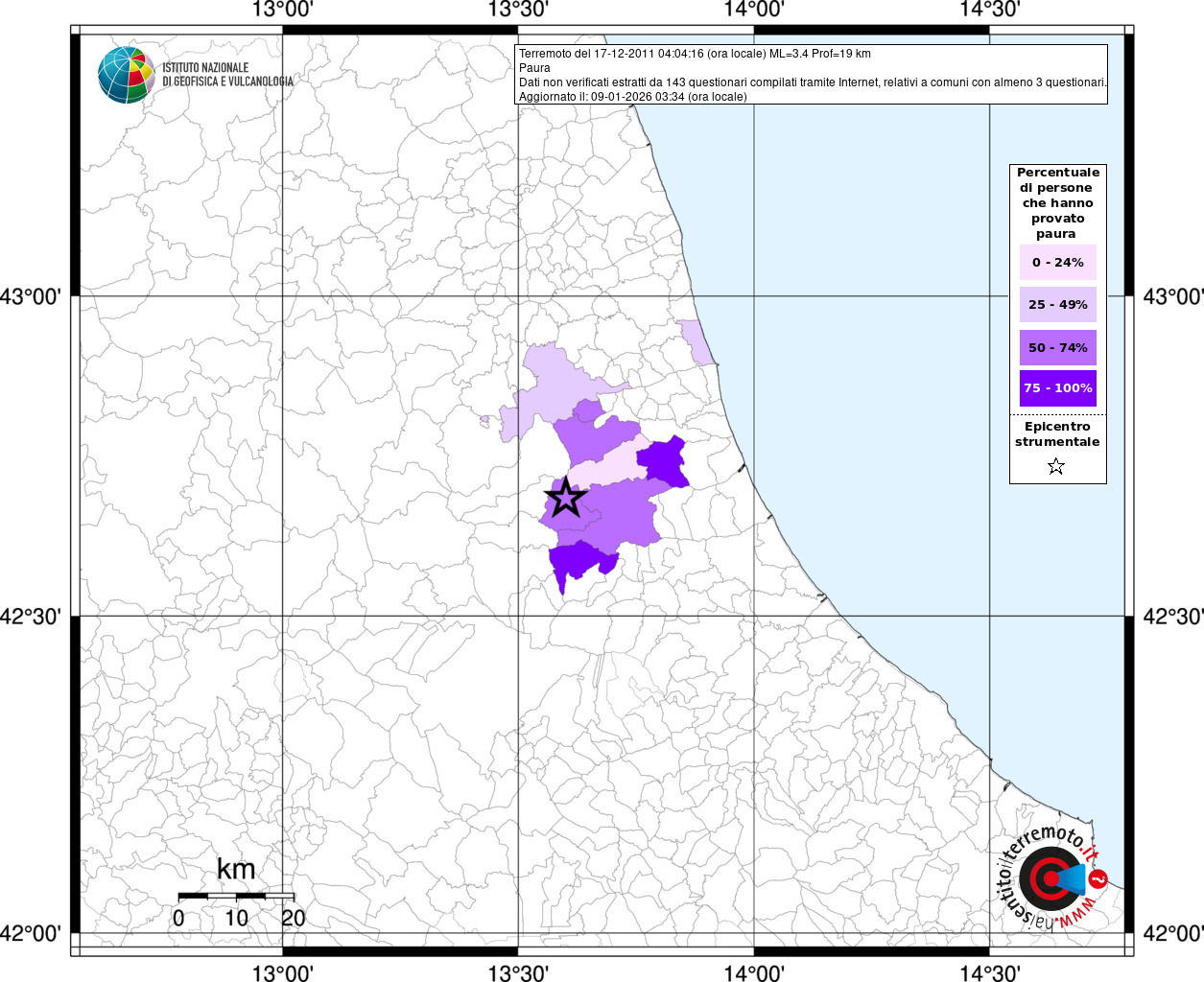Click the 50 - 74% legend swatch
This screenshot has height=982, width=1204.
point(1057,348)
